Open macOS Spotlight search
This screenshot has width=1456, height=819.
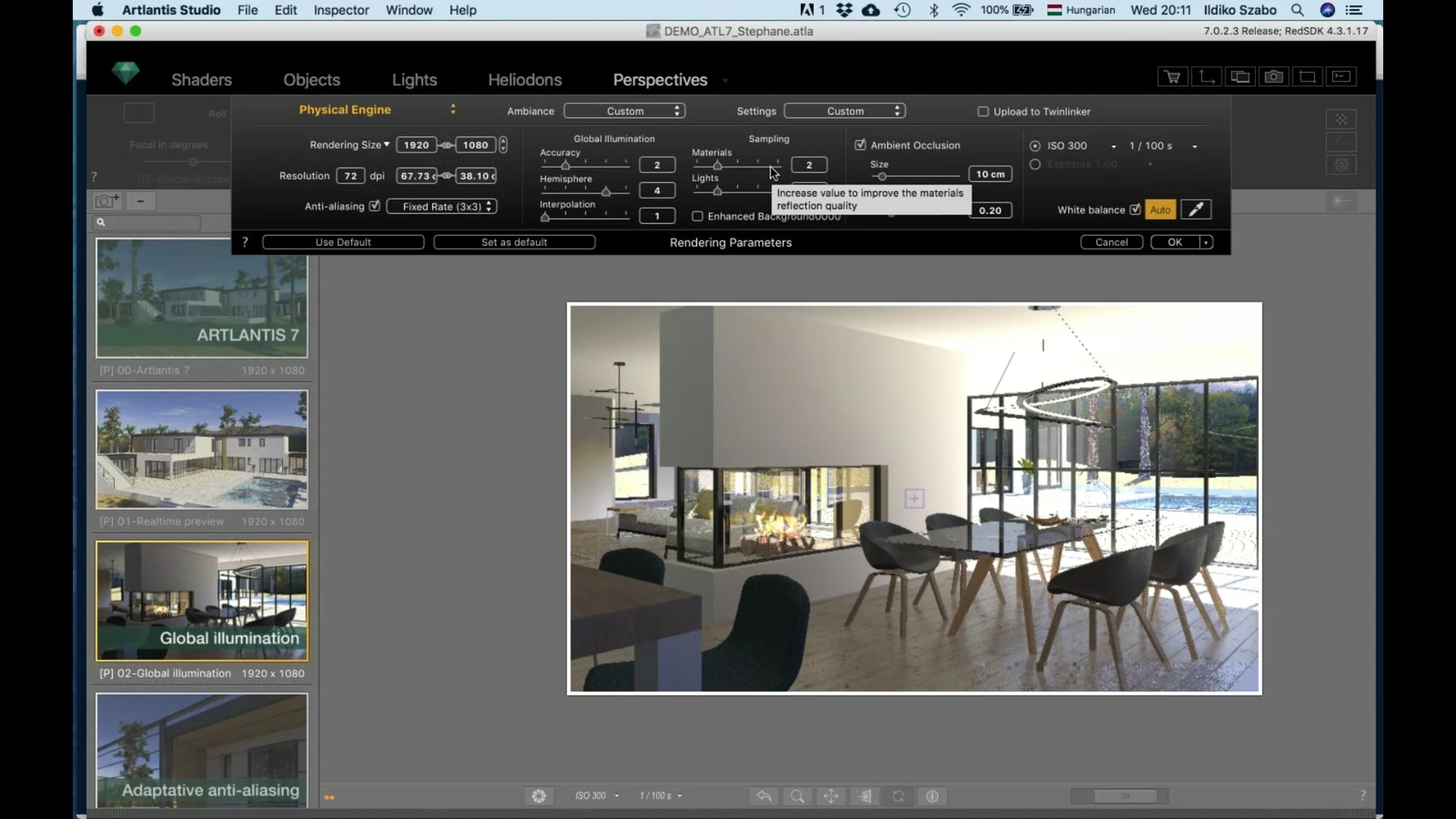tap(1297, 10)
